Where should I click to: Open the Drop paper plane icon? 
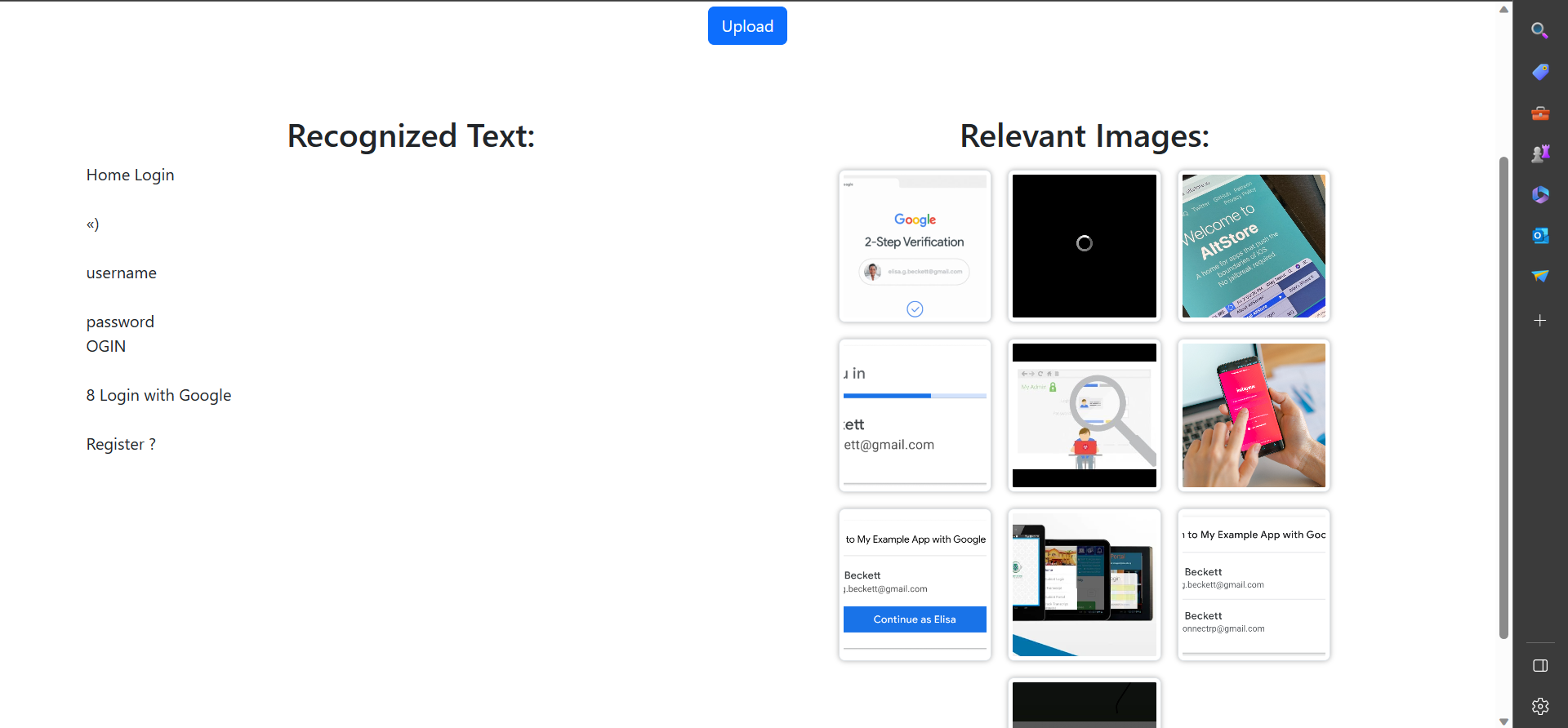1539,276
